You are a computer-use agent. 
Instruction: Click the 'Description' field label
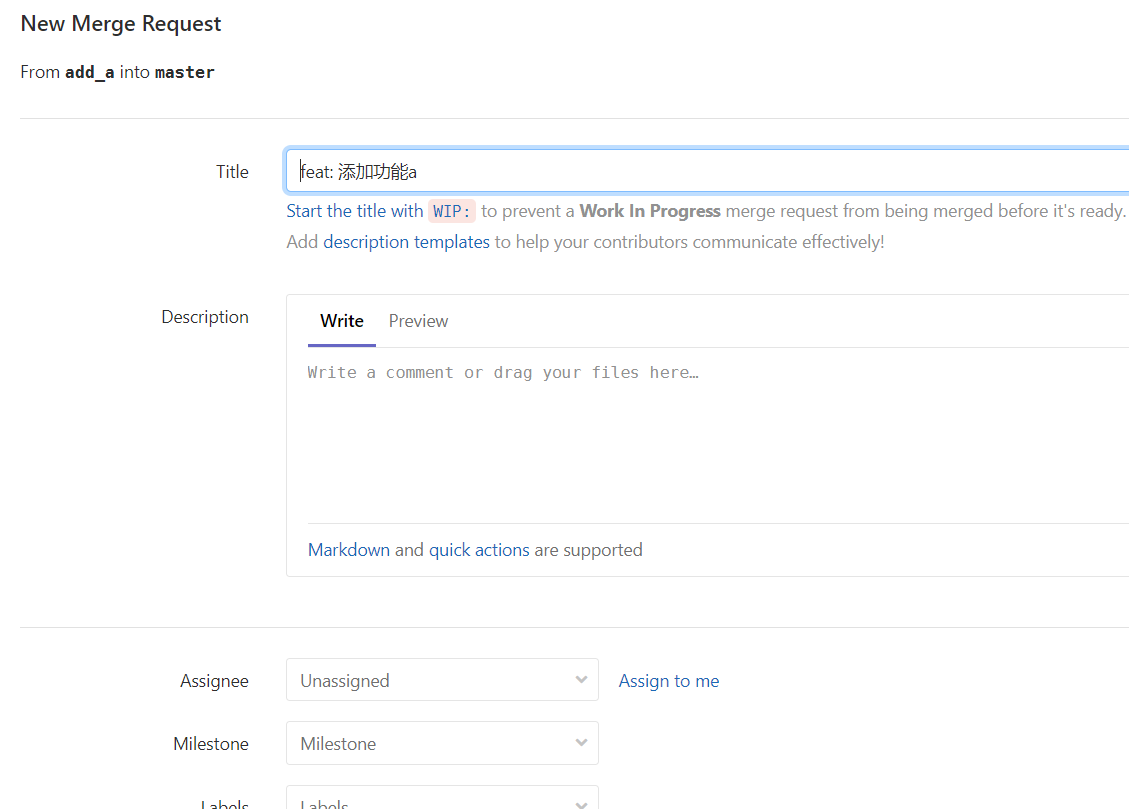(205, 317)
